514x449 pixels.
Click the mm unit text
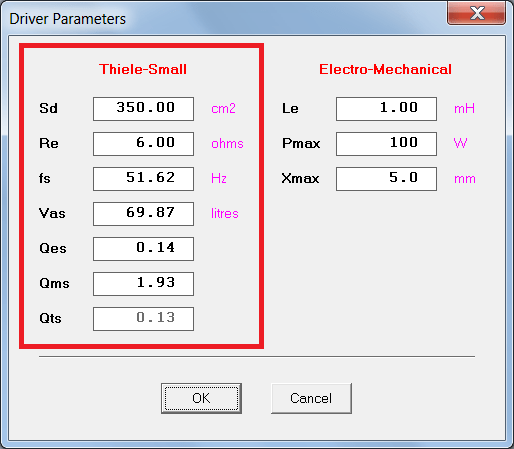pyautogui.click(x=465, y=179)
